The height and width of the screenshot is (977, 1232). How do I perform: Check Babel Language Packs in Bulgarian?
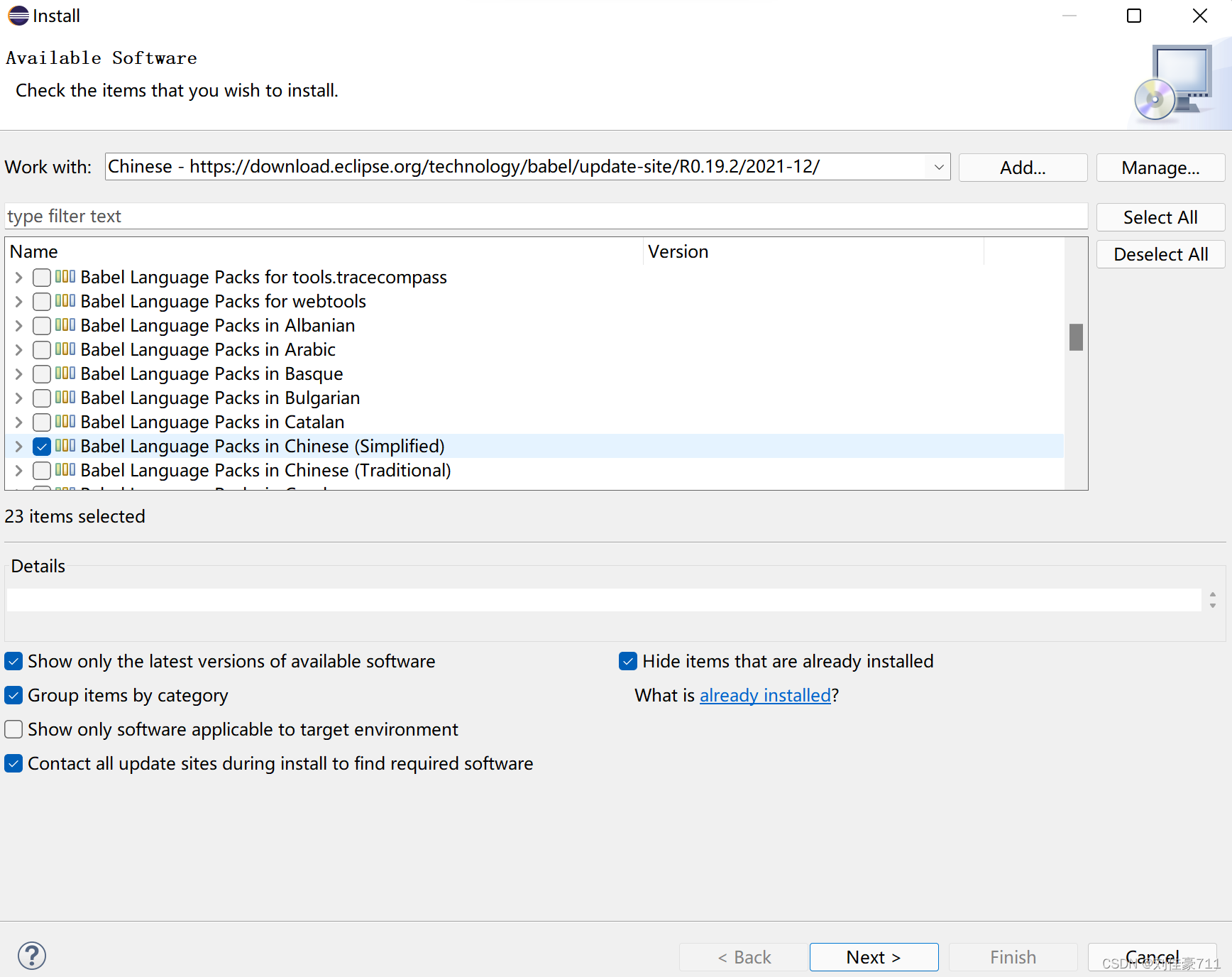42,398
